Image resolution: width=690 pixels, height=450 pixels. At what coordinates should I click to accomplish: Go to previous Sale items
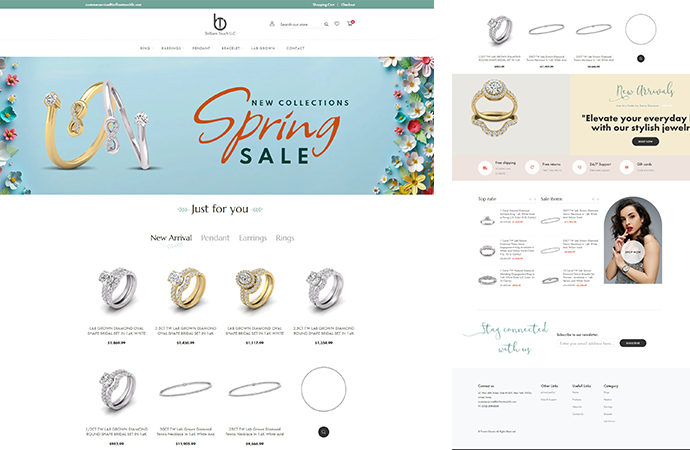pos(593,199)
